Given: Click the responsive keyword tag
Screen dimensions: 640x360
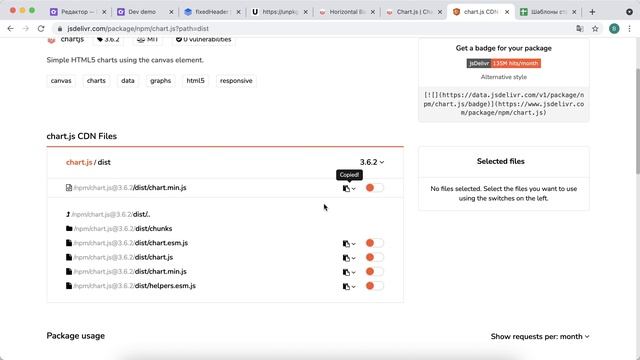Looking at the screenshot, I should [x=236, y=81].
